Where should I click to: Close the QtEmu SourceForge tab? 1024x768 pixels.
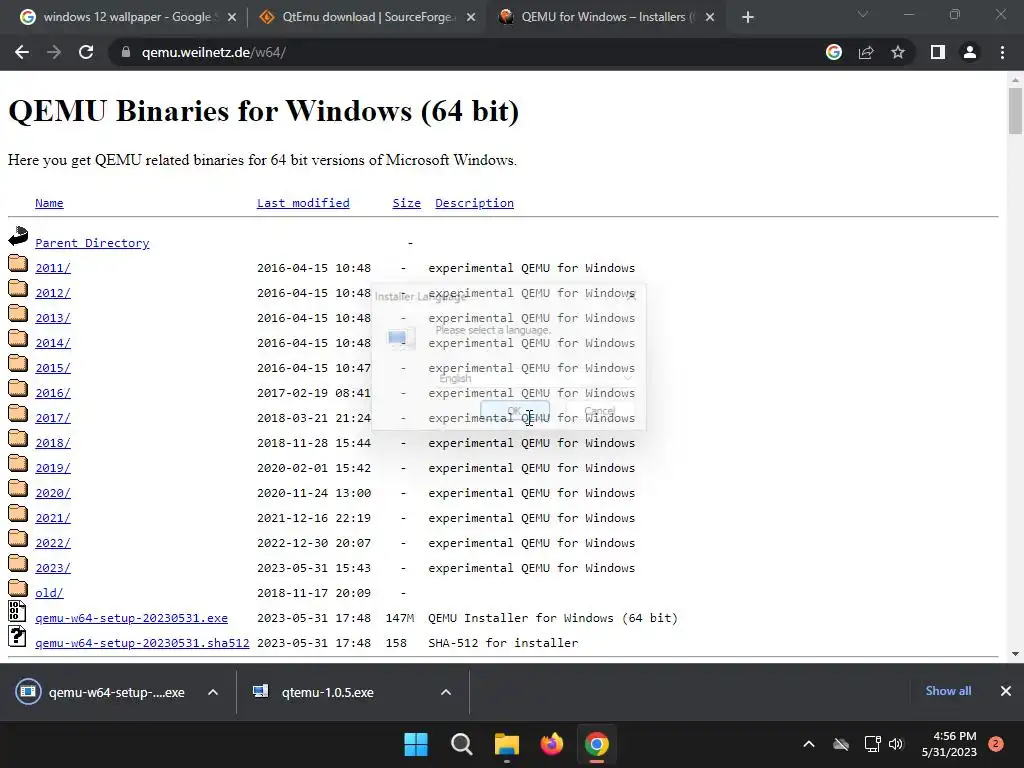point(471,18)
